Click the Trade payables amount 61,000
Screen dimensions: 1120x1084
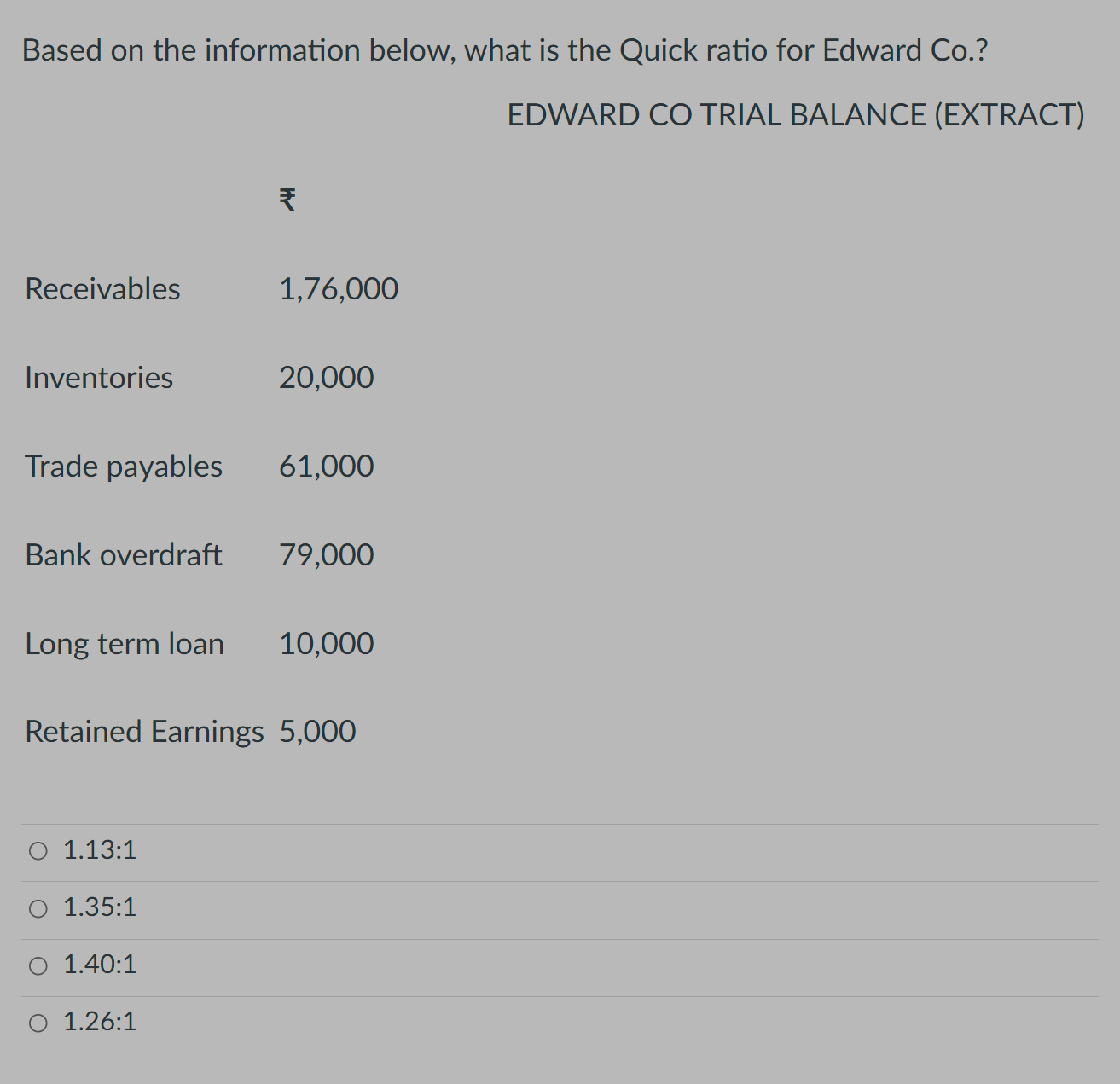326,467
